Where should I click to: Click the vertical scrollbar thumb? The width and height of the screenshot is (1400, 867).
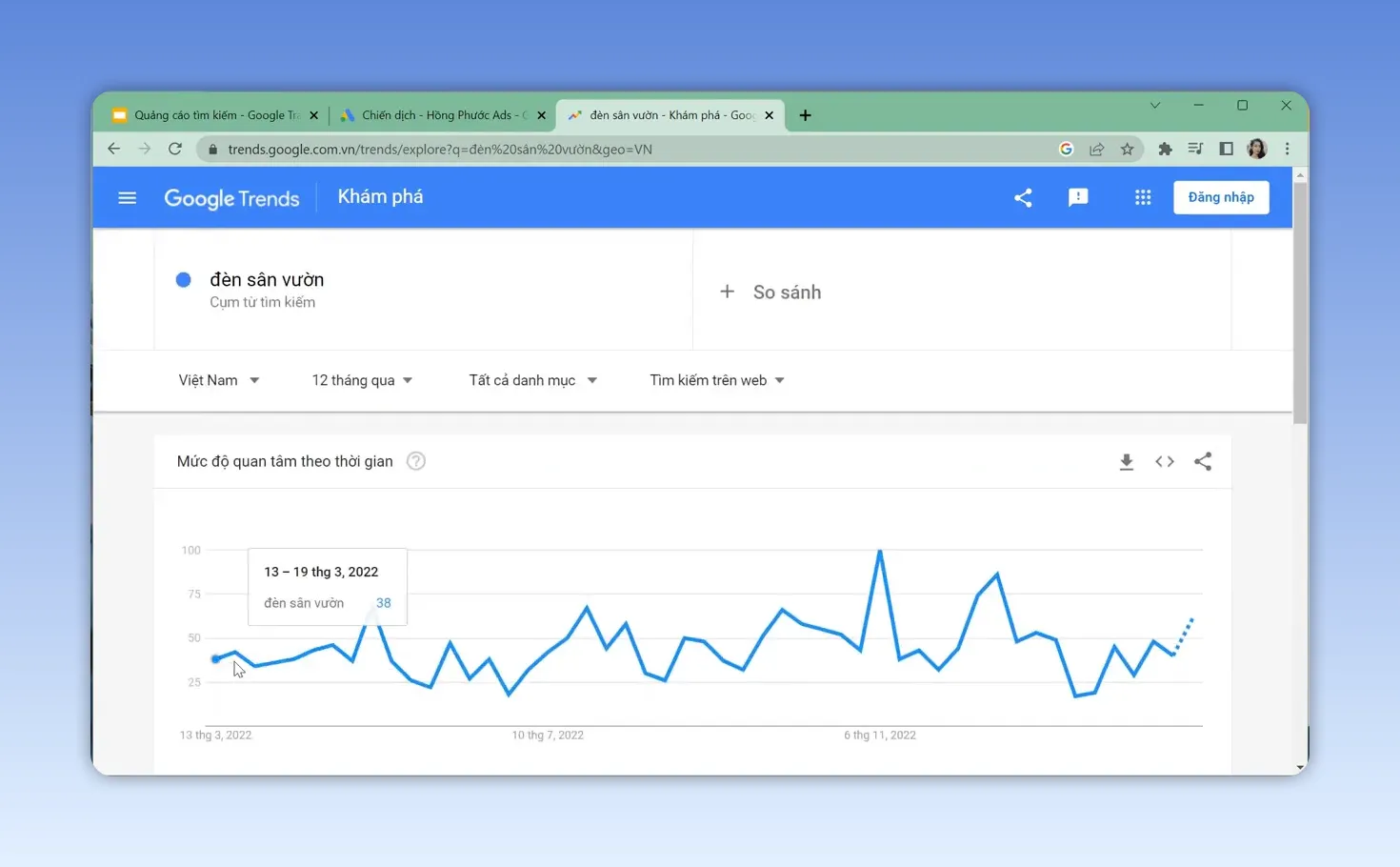1300,303
